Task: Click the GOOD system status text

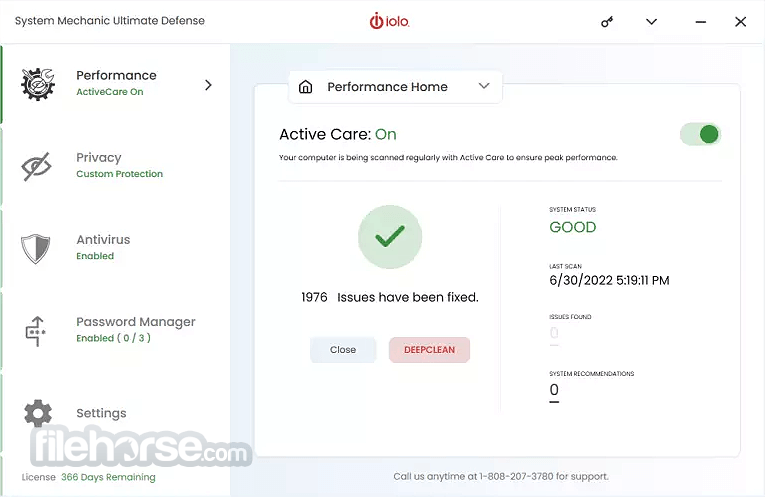Action: pos(573,227)
